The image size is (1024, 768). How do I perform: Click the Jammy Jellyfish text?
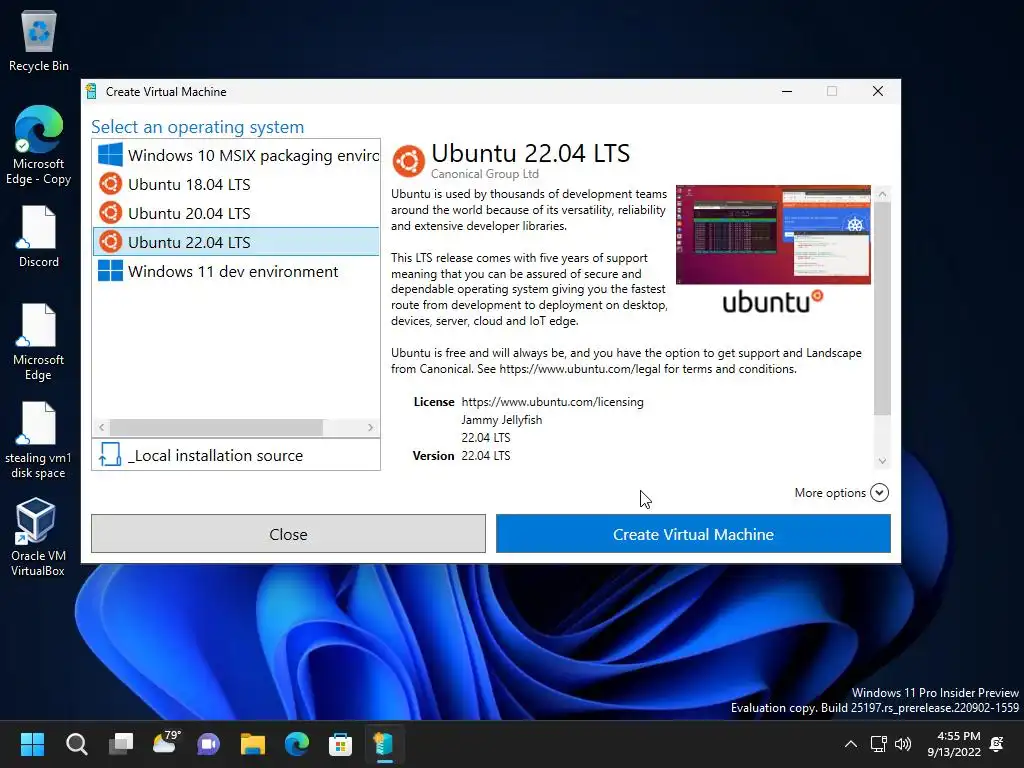pyautogui.click(x=502, y=419)
